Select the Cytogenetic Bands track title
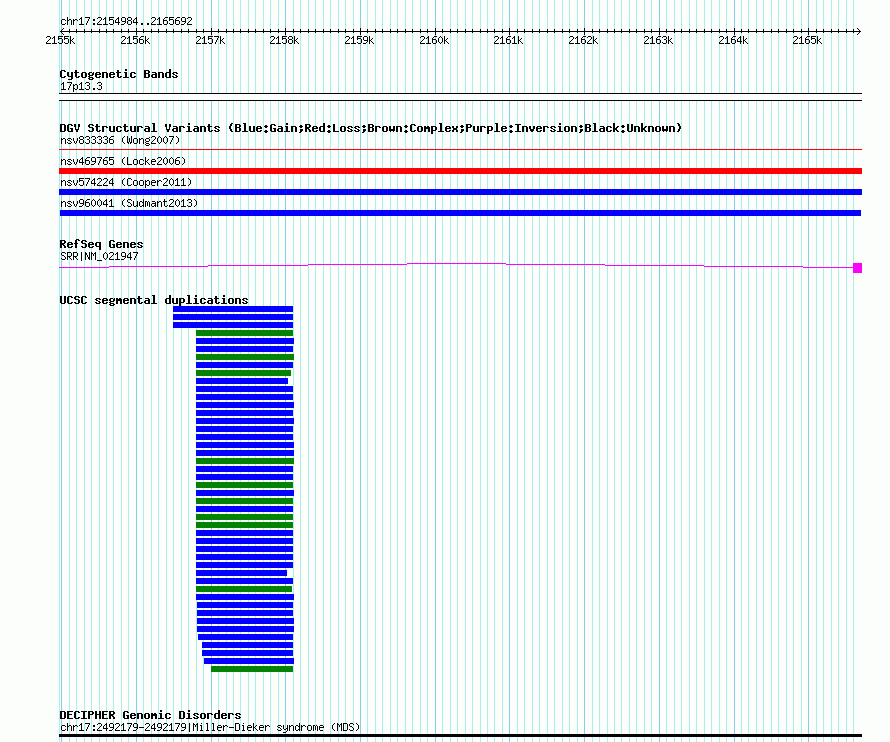This screenshot has height=742, width=890. [x=119, y=74]
